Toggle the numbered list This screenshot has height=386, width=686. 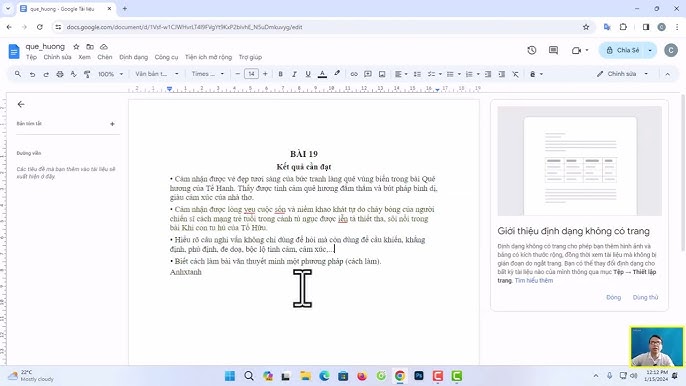469,74
